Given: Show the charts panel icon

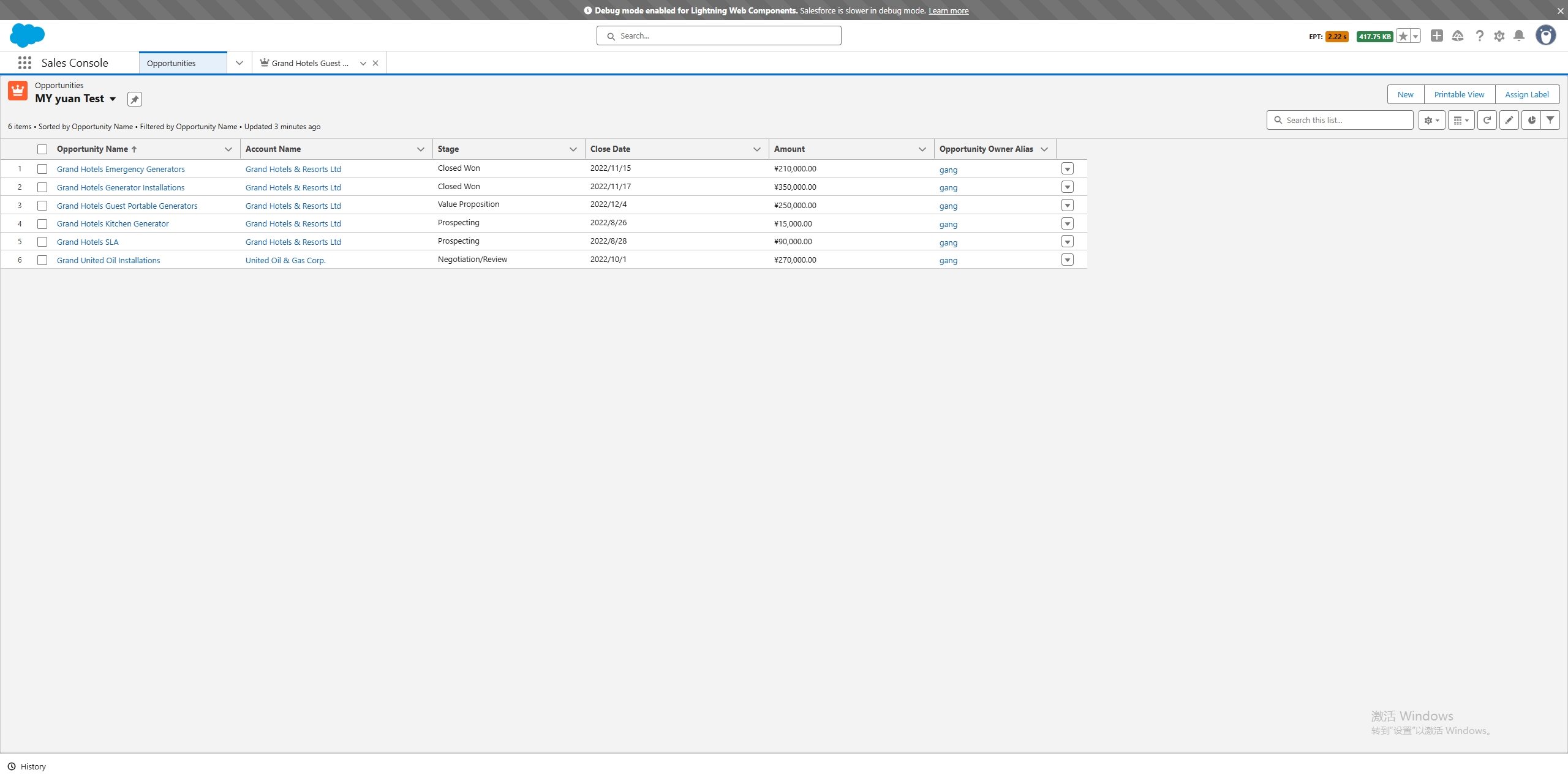Looking at the screenshot, I should pyautogui.click(x=1531, y=121).
